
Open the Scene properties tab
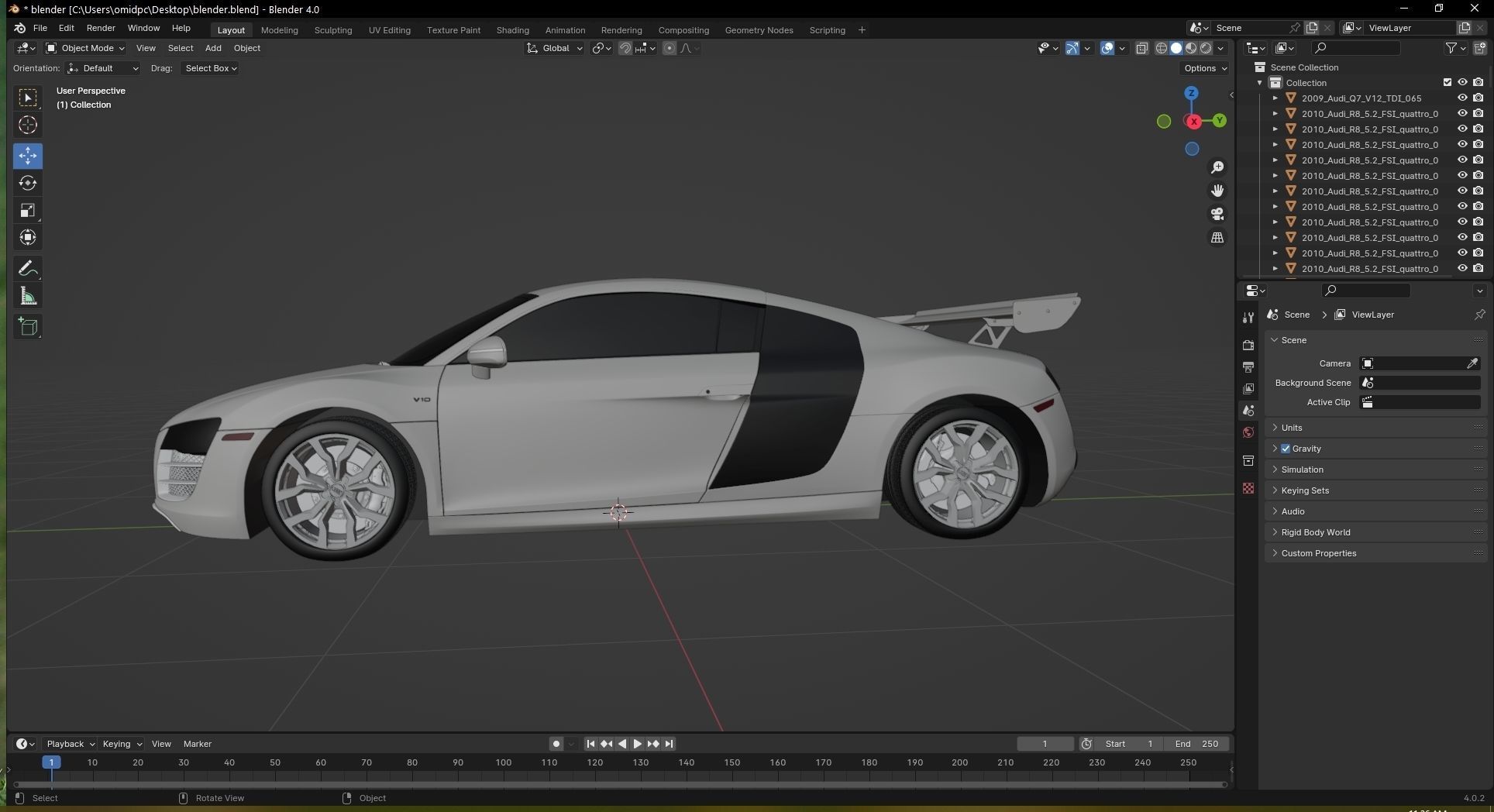[1248, 411]
